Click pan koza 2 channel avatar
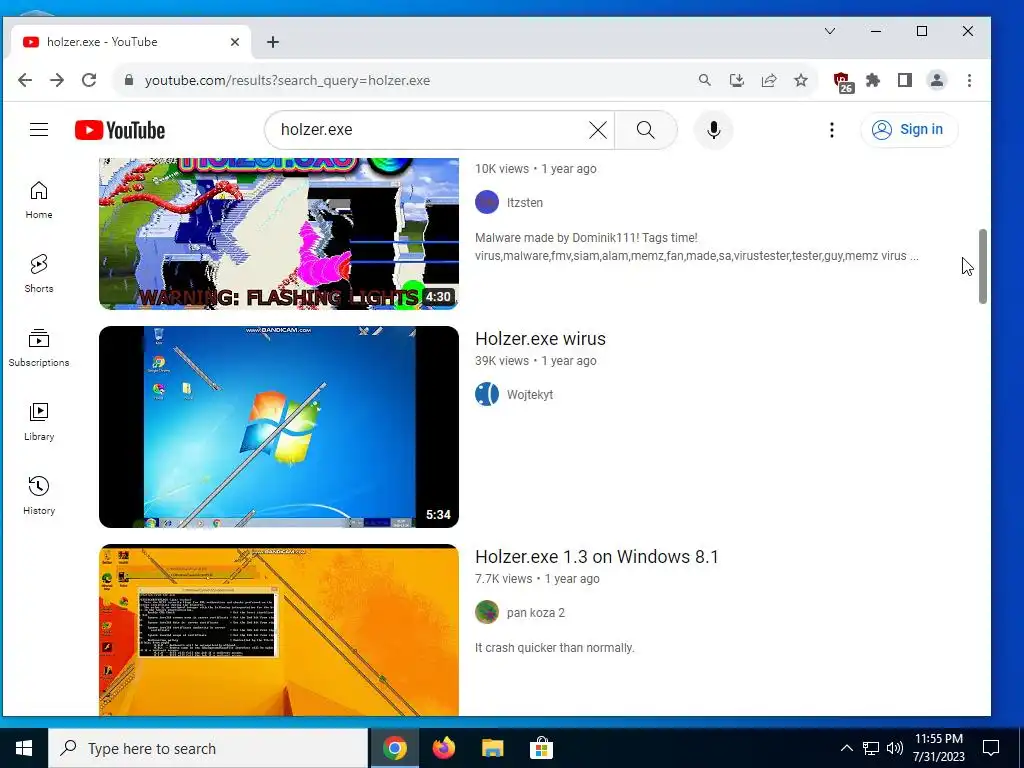Screen dimensions: 1024x768 coord(487,613)
